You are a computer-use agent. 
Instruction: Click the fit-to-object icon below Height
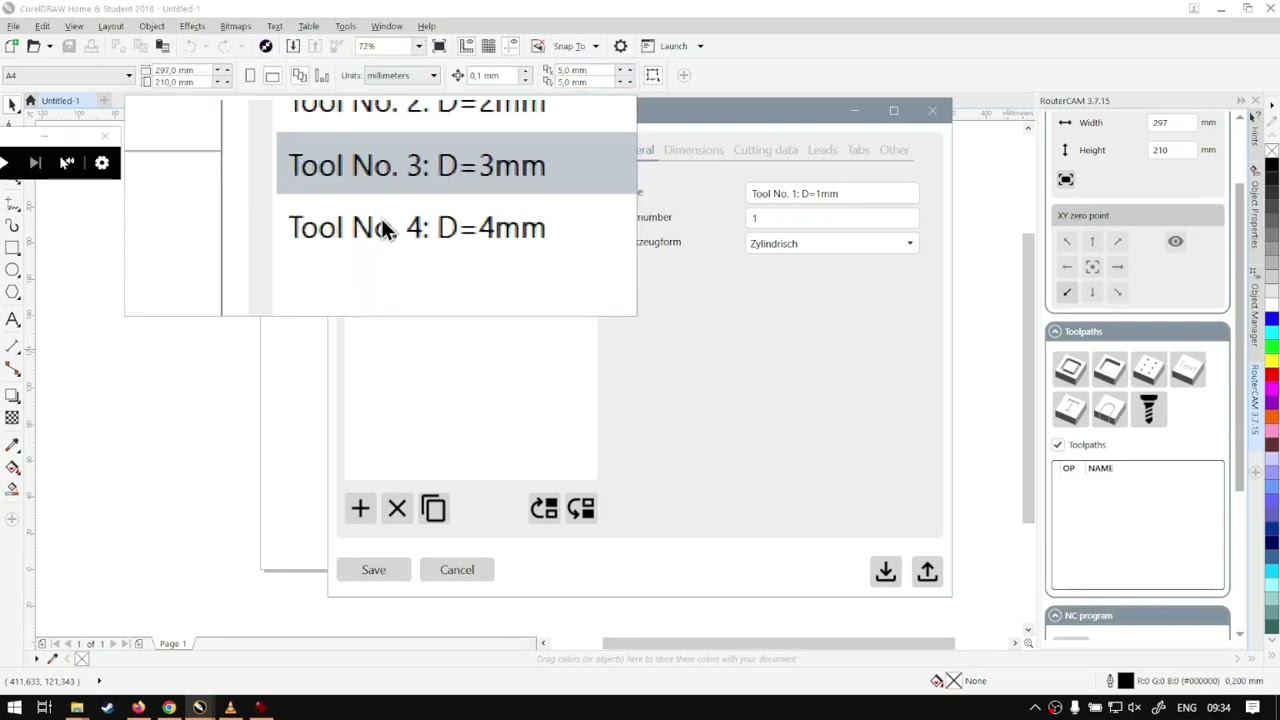pyautogui.click(x=1066, y=179)
